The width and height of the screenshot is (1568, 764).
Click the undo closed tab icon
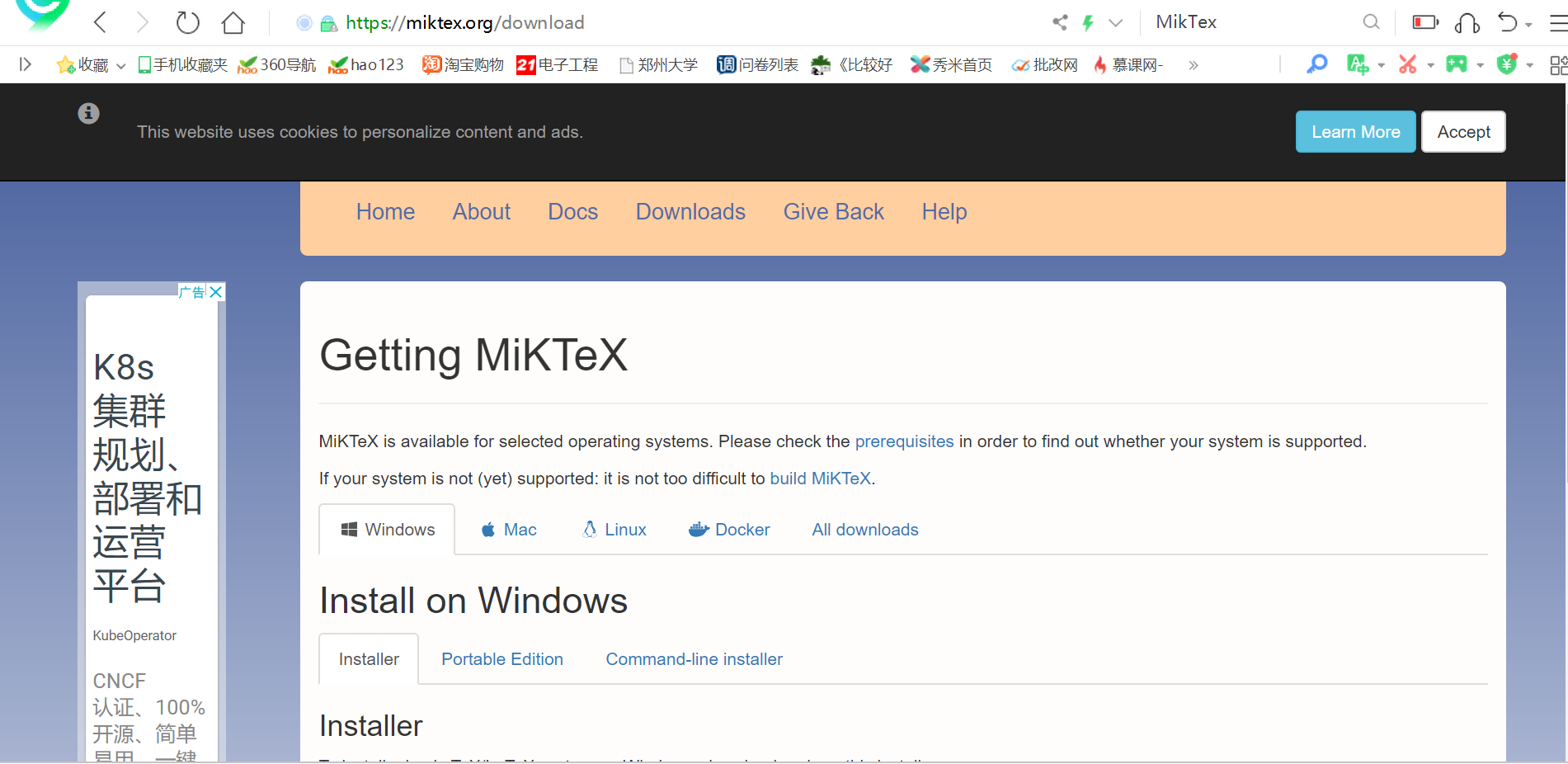[x=1507, y=22]
